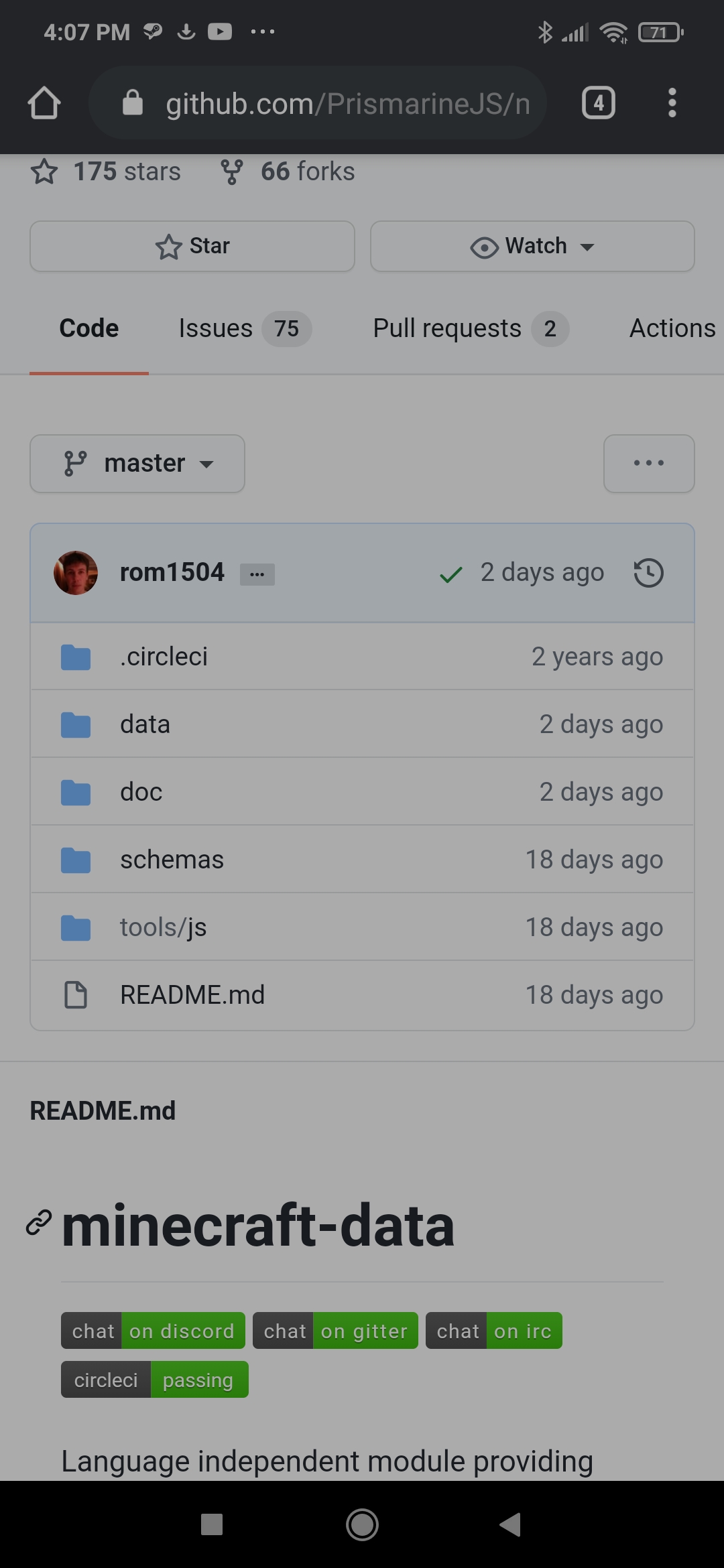
Task: Tap the home icon in the browser toolbar
Action: 44,103
